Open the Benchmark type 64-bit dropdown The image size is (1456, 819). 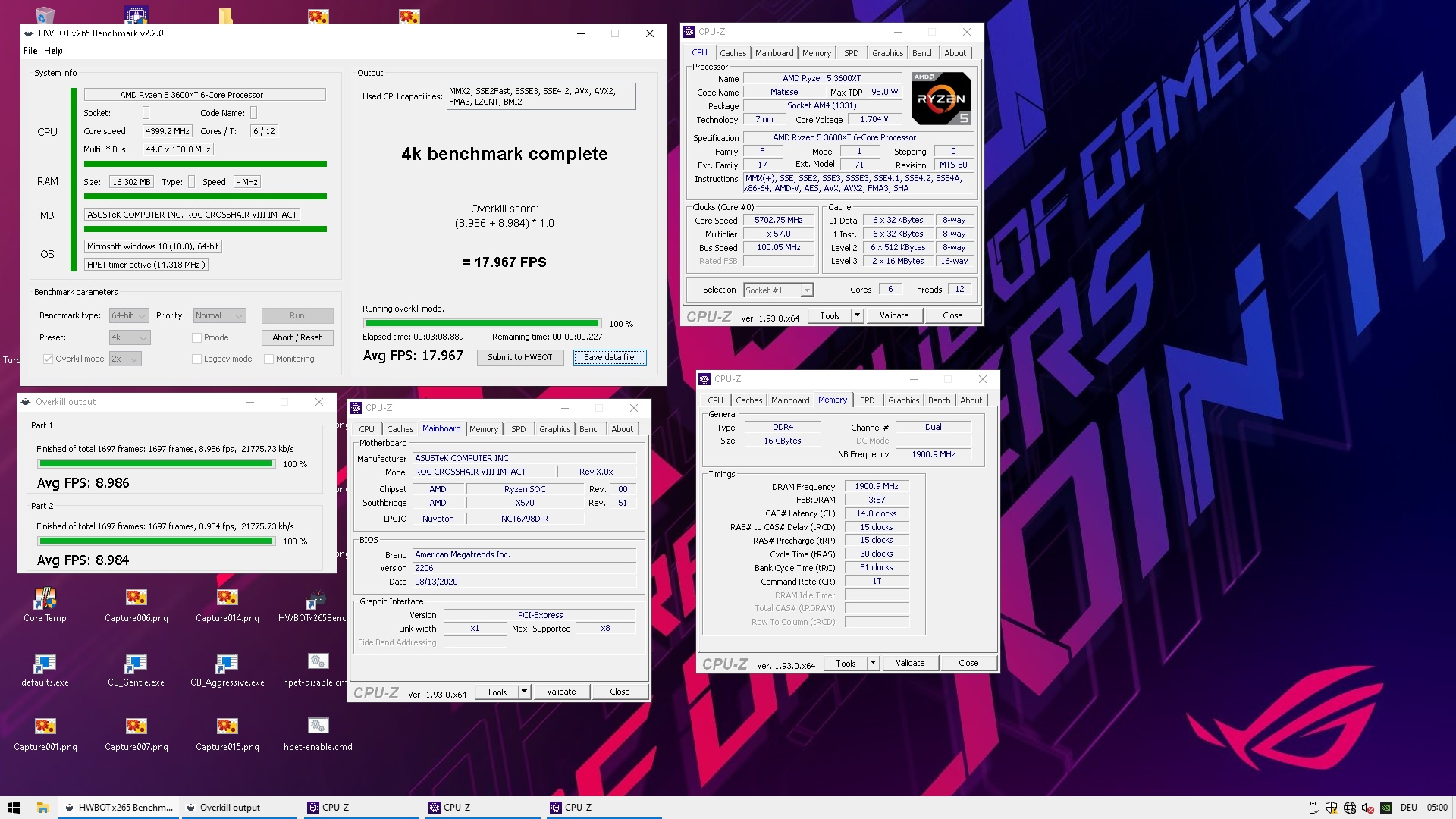(128, 315)
